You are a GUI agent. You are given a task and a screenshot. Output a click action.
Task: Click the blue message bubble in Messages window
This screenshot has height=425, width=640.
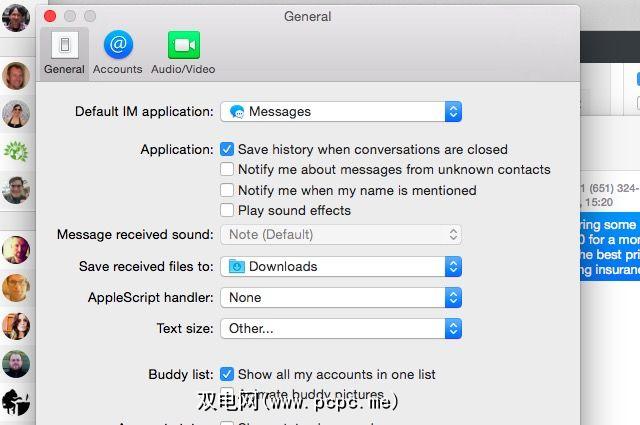610,246
